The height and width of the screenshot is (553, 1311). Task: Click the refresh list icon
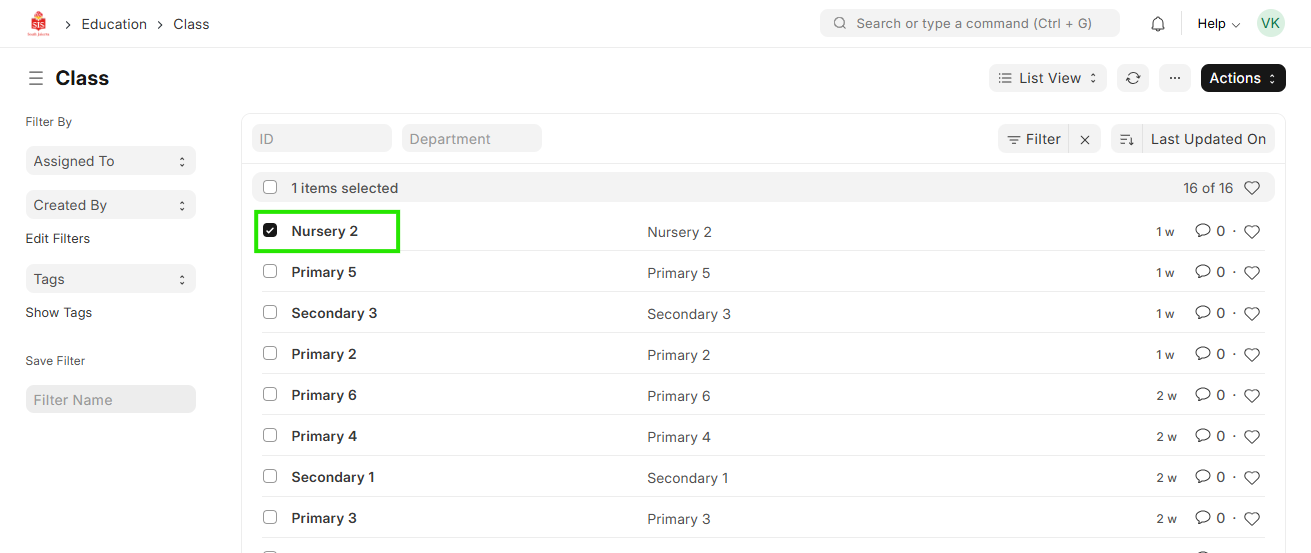pyautogui.click(x=1133, y=78)
